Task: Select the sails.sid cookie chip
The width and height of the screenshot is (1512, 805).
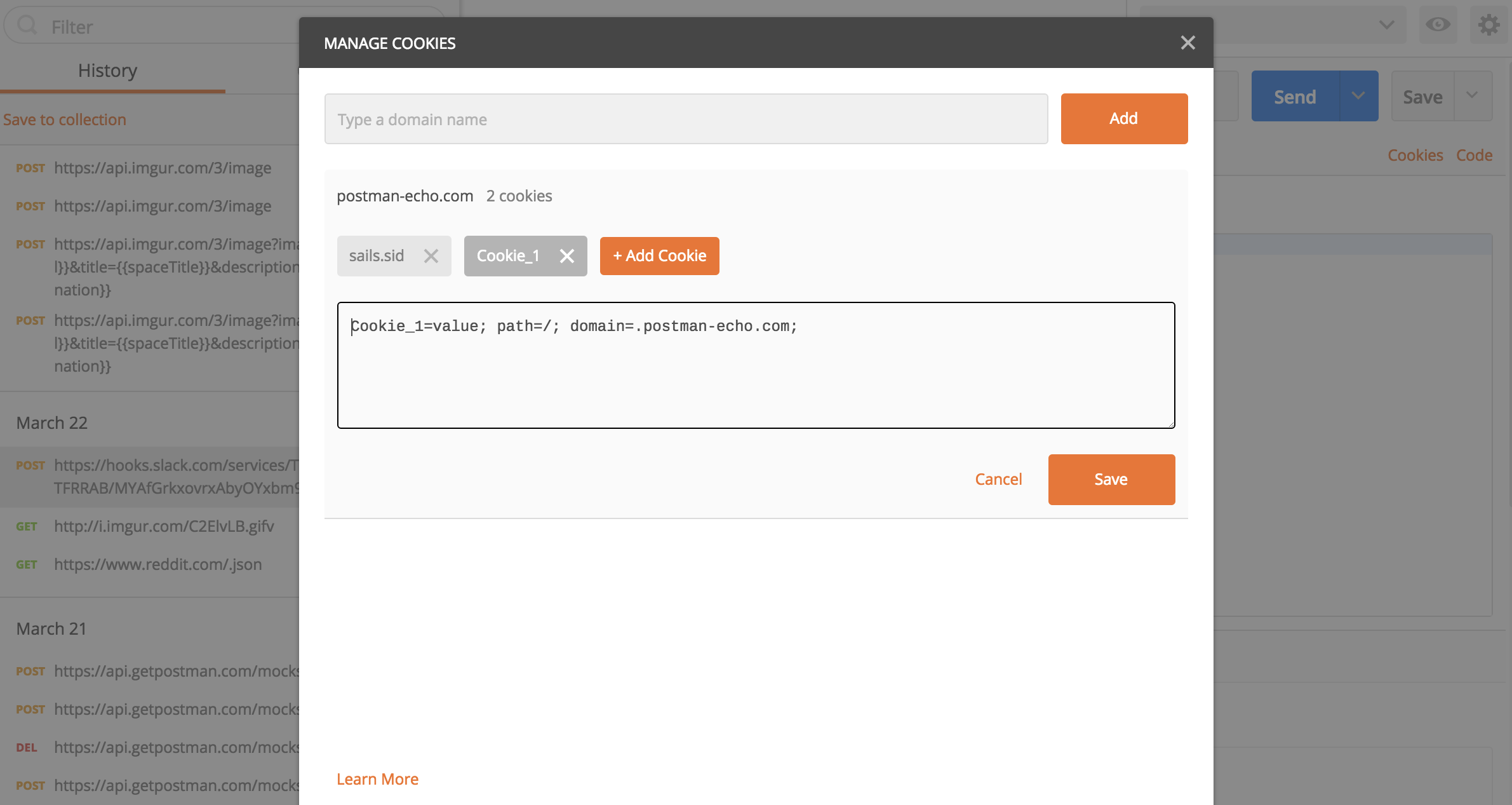Action: pos(377,256)
